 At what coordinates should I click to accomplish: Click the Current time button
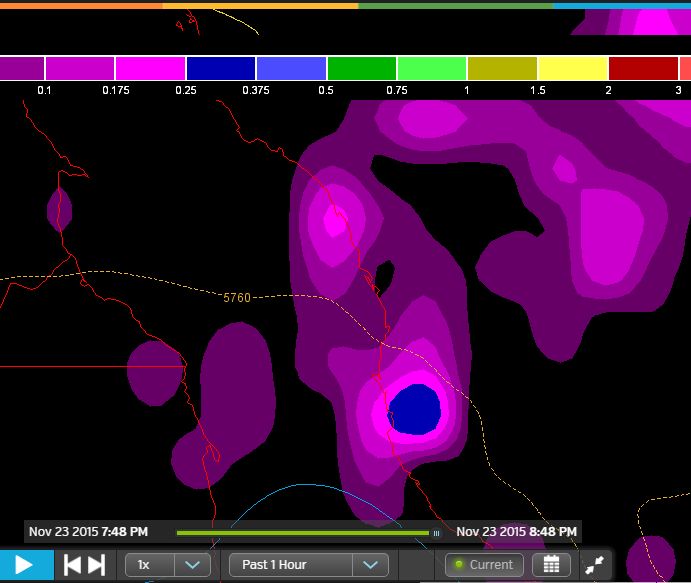tap(484, 564)
